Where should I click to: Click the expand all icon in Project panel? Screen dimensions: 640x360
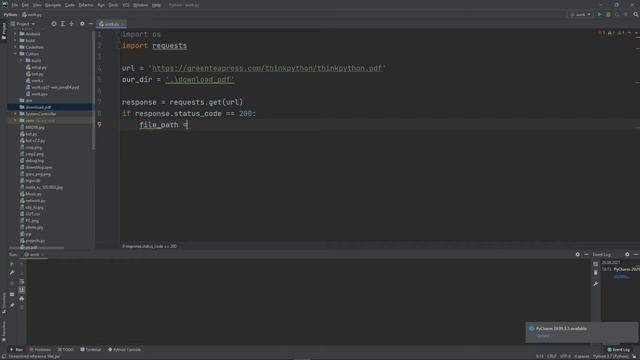coord(62,24)
